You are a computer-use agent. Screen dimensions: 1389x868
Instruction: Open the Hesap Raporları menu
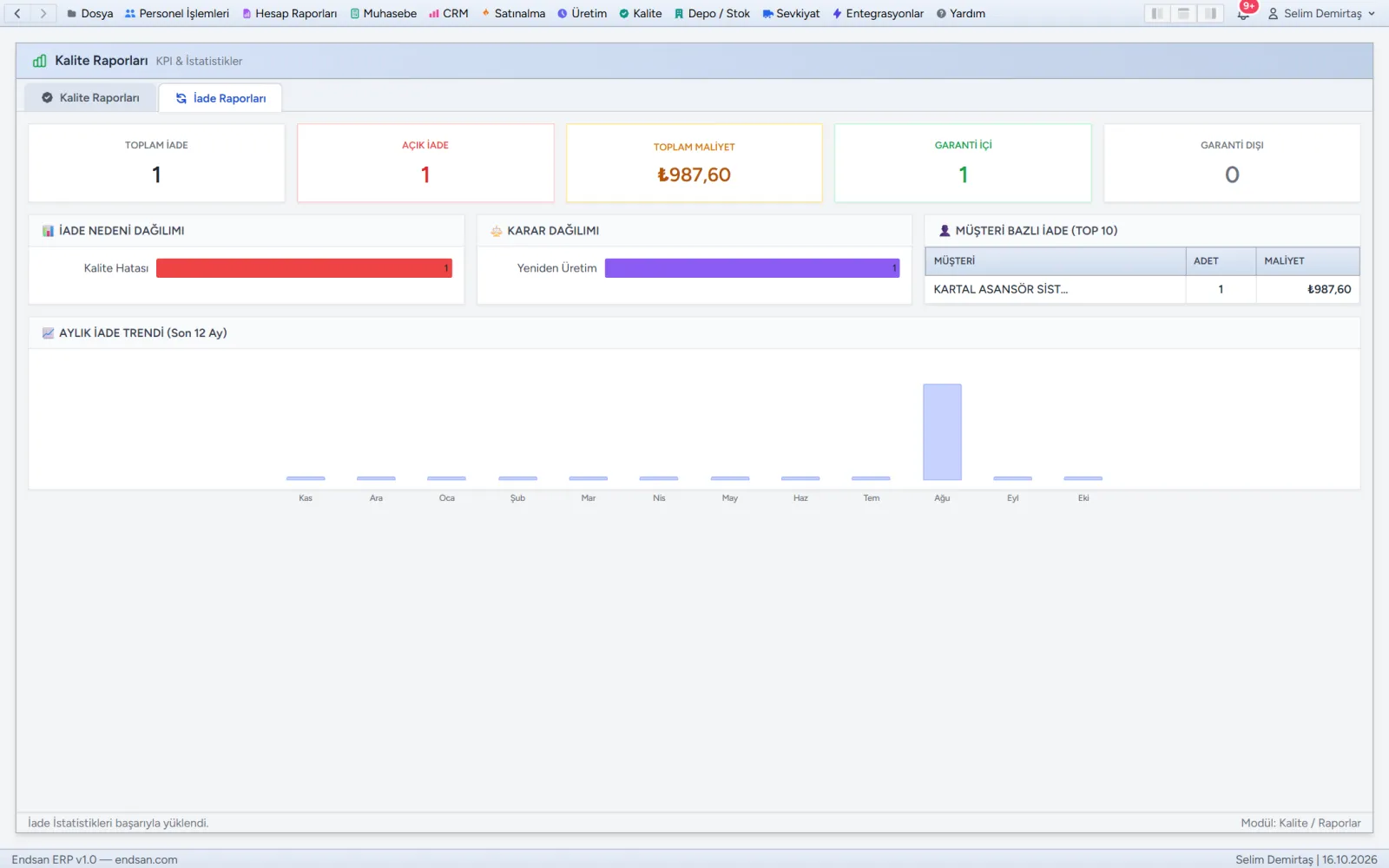coord(290,13)
